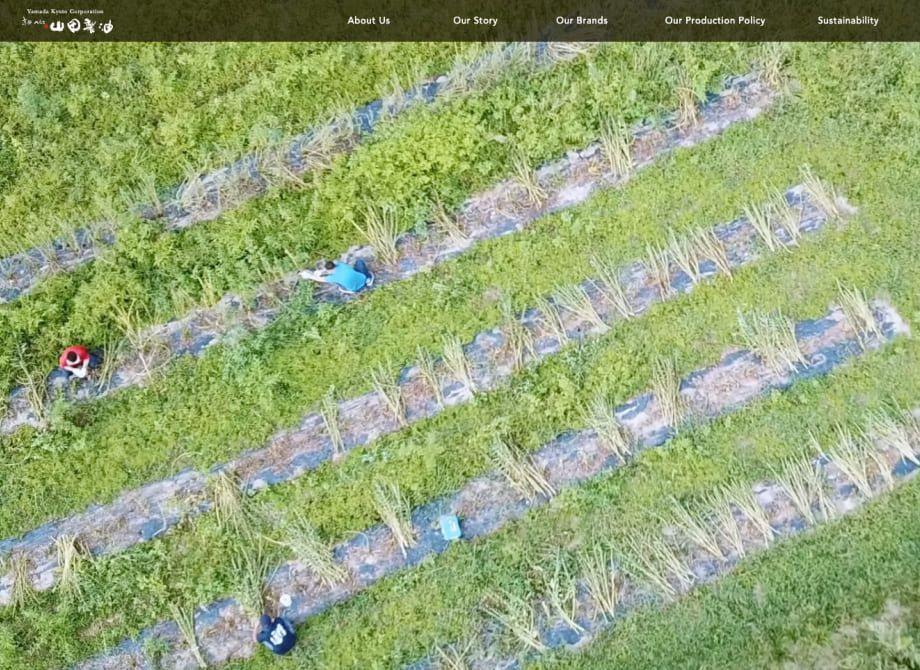Click About Us to view company info
Screen dimensions: 920x670
(x=369, y=20)
